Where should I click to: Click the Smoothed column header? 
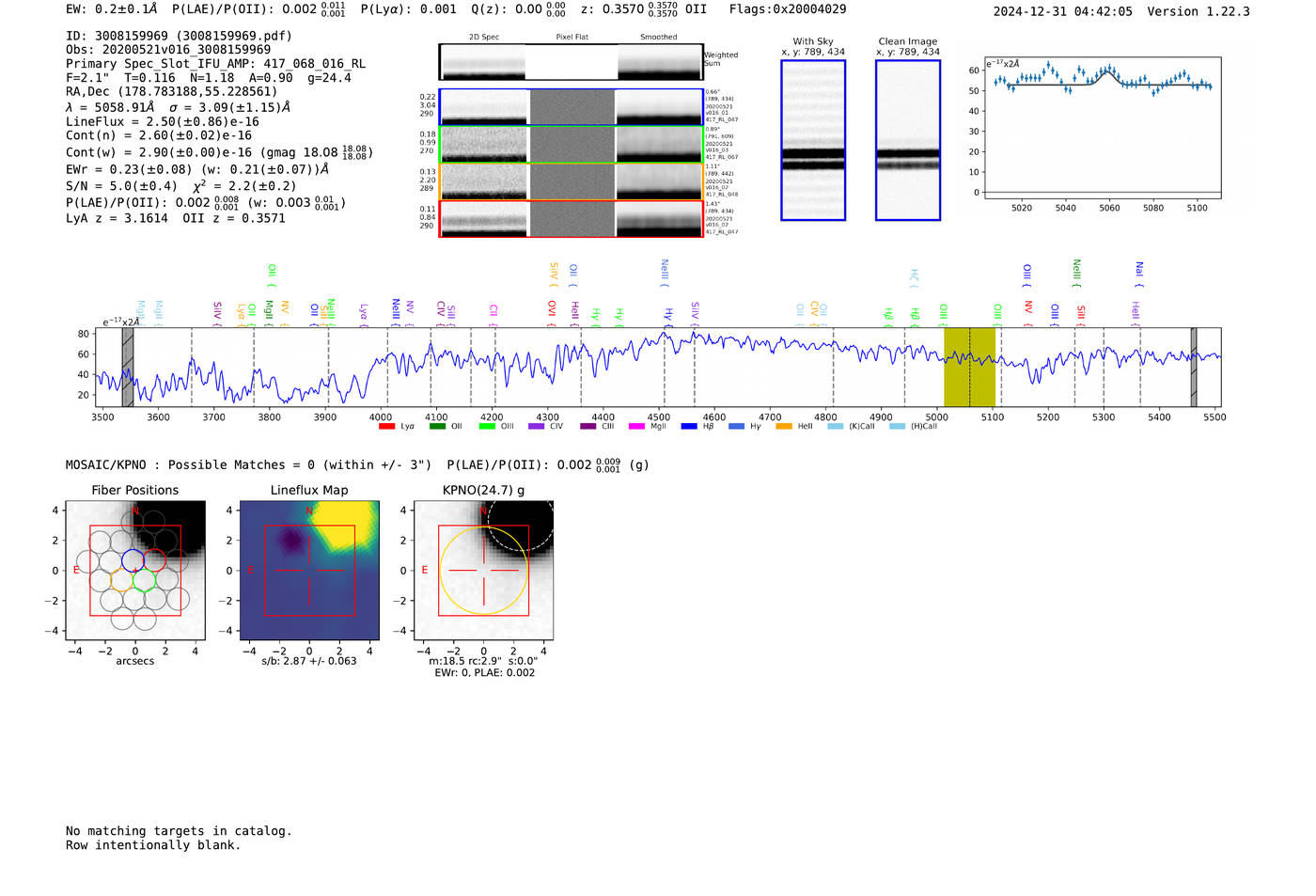658,37
